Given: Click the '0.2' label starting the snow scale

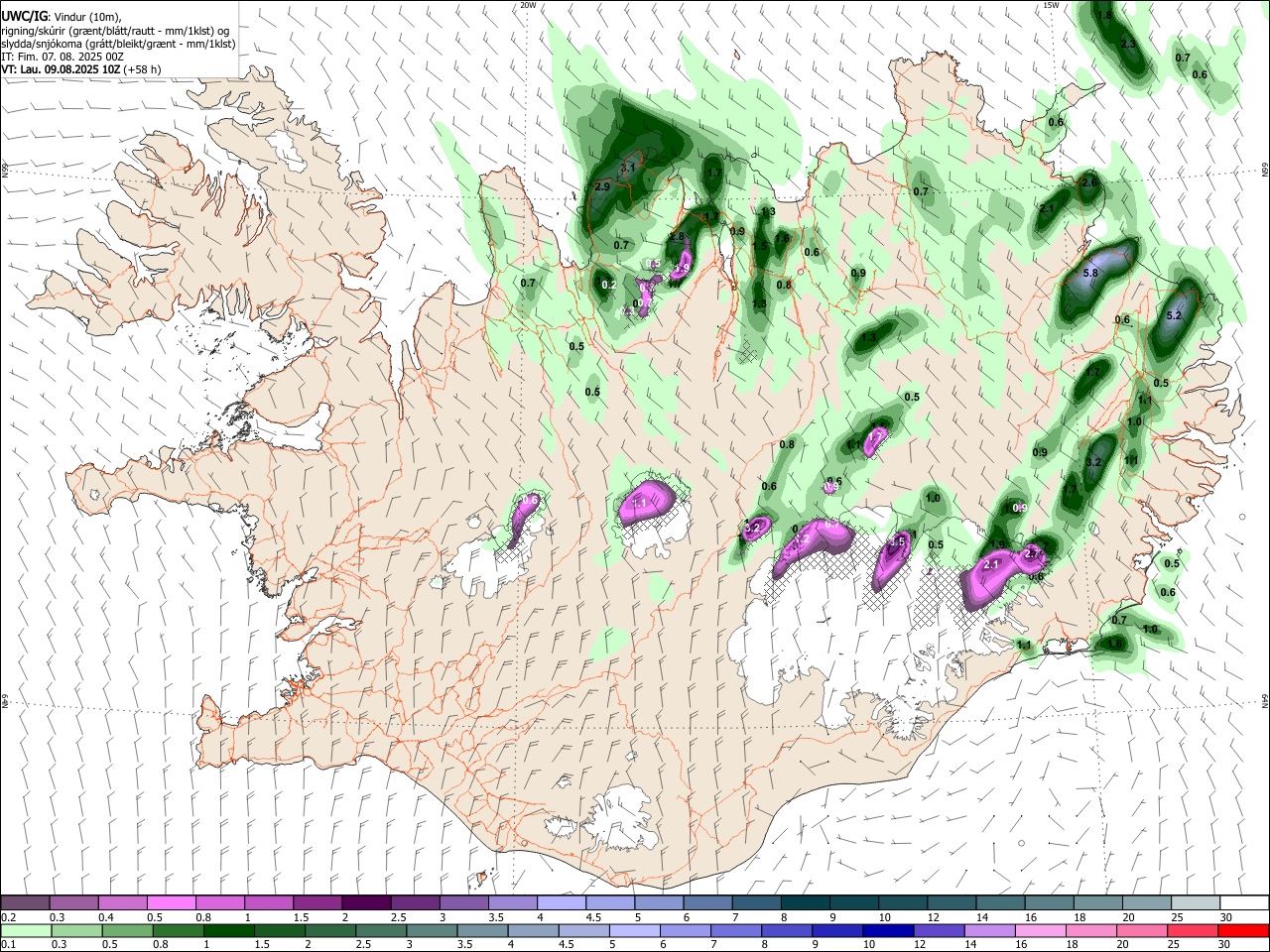Looking at the screenshot, I should coord(8,917).
